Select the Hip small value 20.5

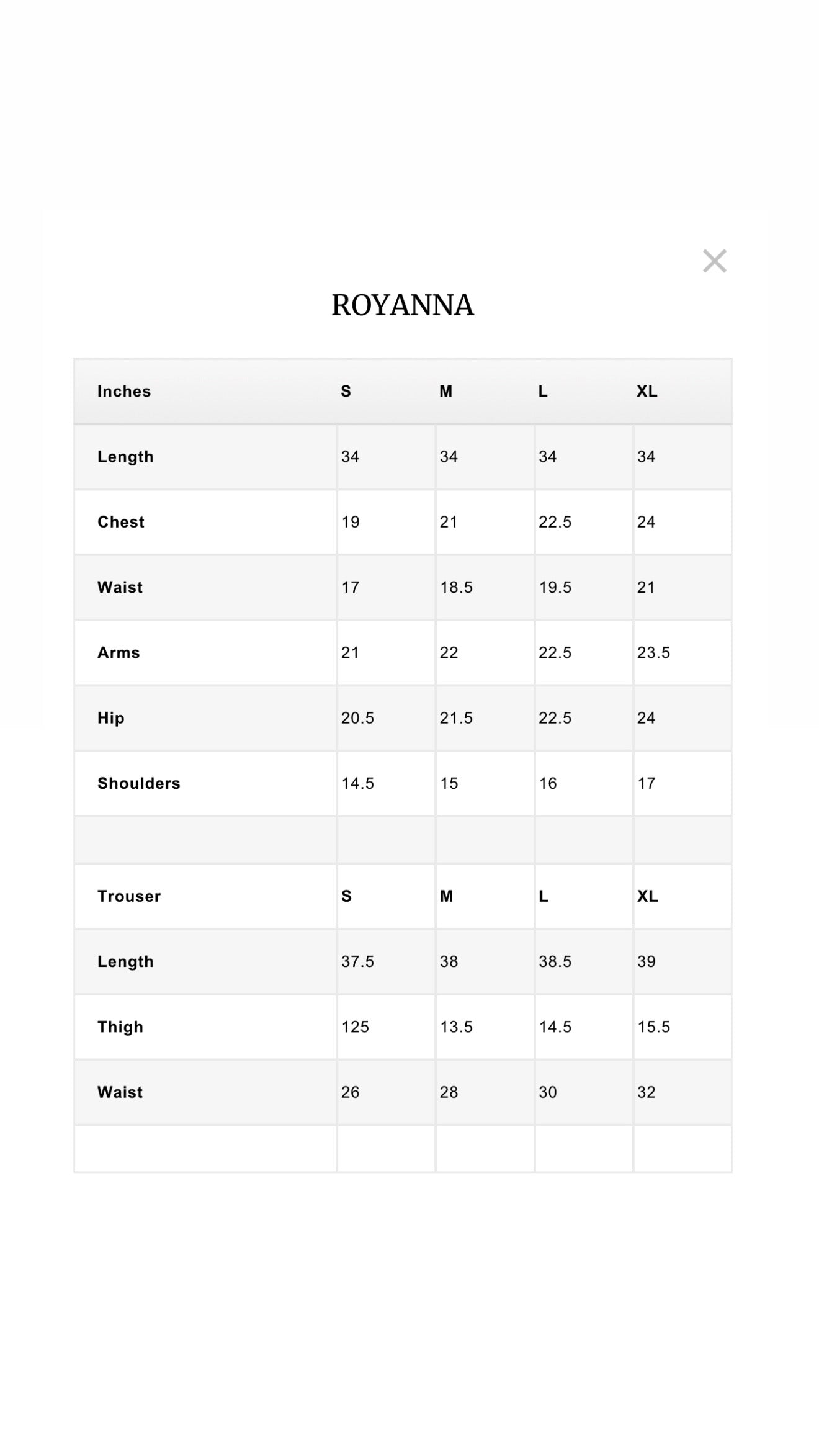pos(357,718)
